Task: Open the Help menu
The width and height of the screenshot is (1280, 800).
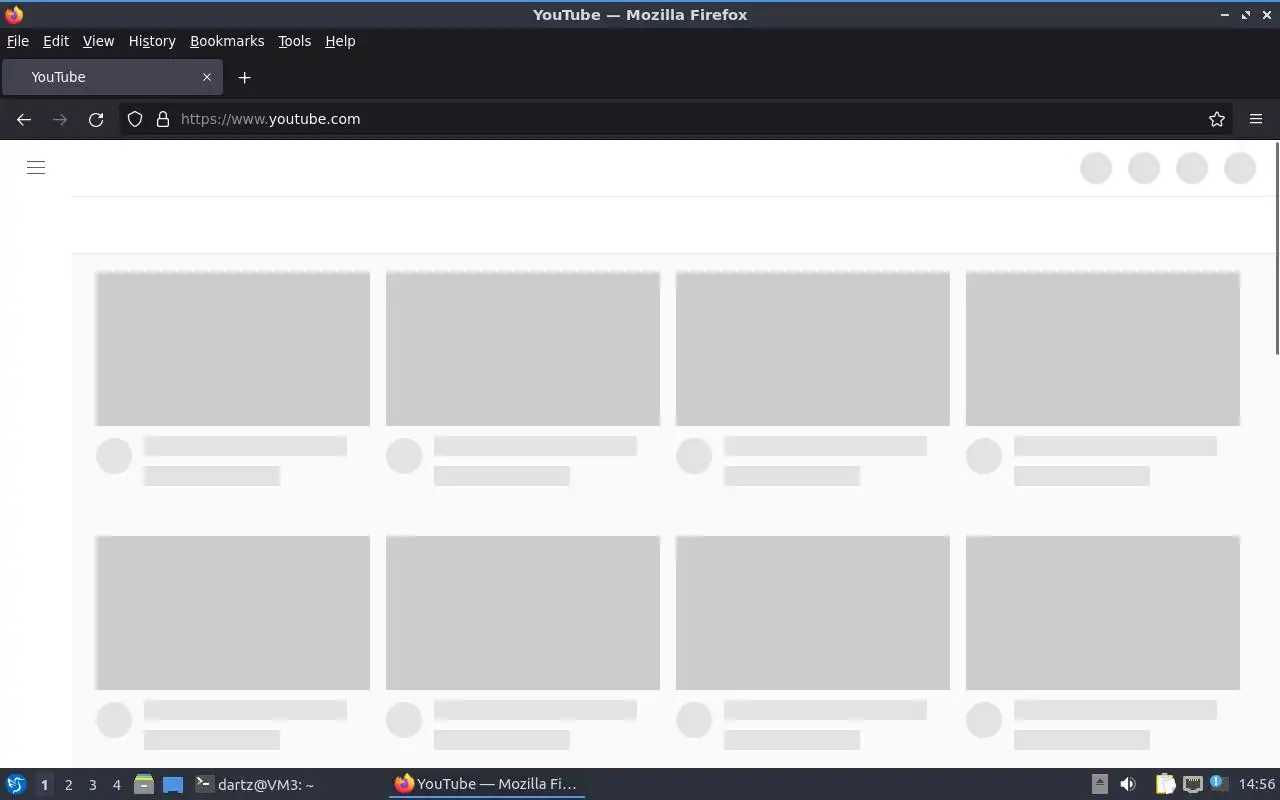Action: point(340,41)
